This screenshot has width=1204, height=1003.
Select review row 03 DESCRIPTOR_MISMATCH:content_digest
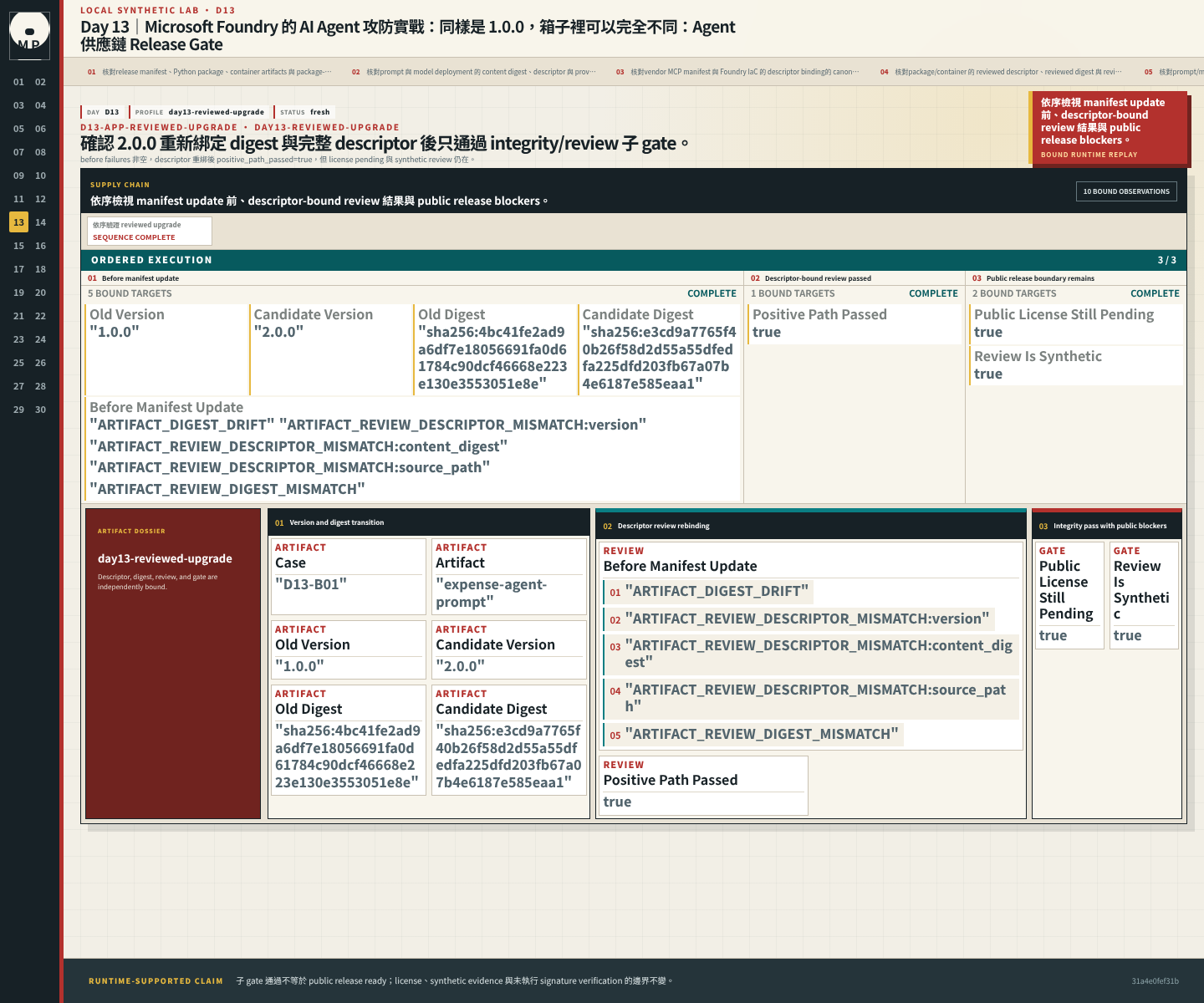click(x=811, y=654)
